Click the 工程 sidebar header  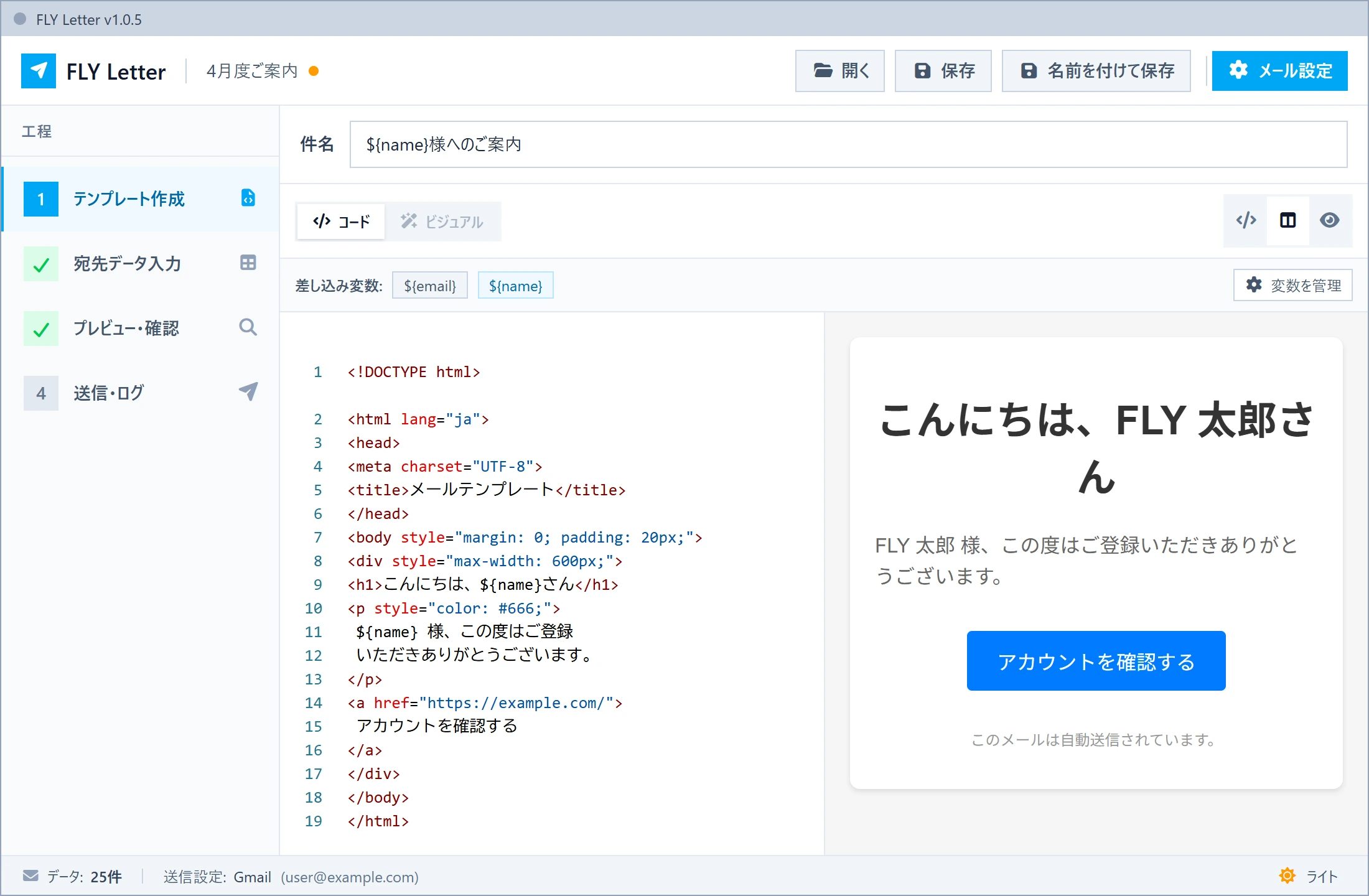37,131
